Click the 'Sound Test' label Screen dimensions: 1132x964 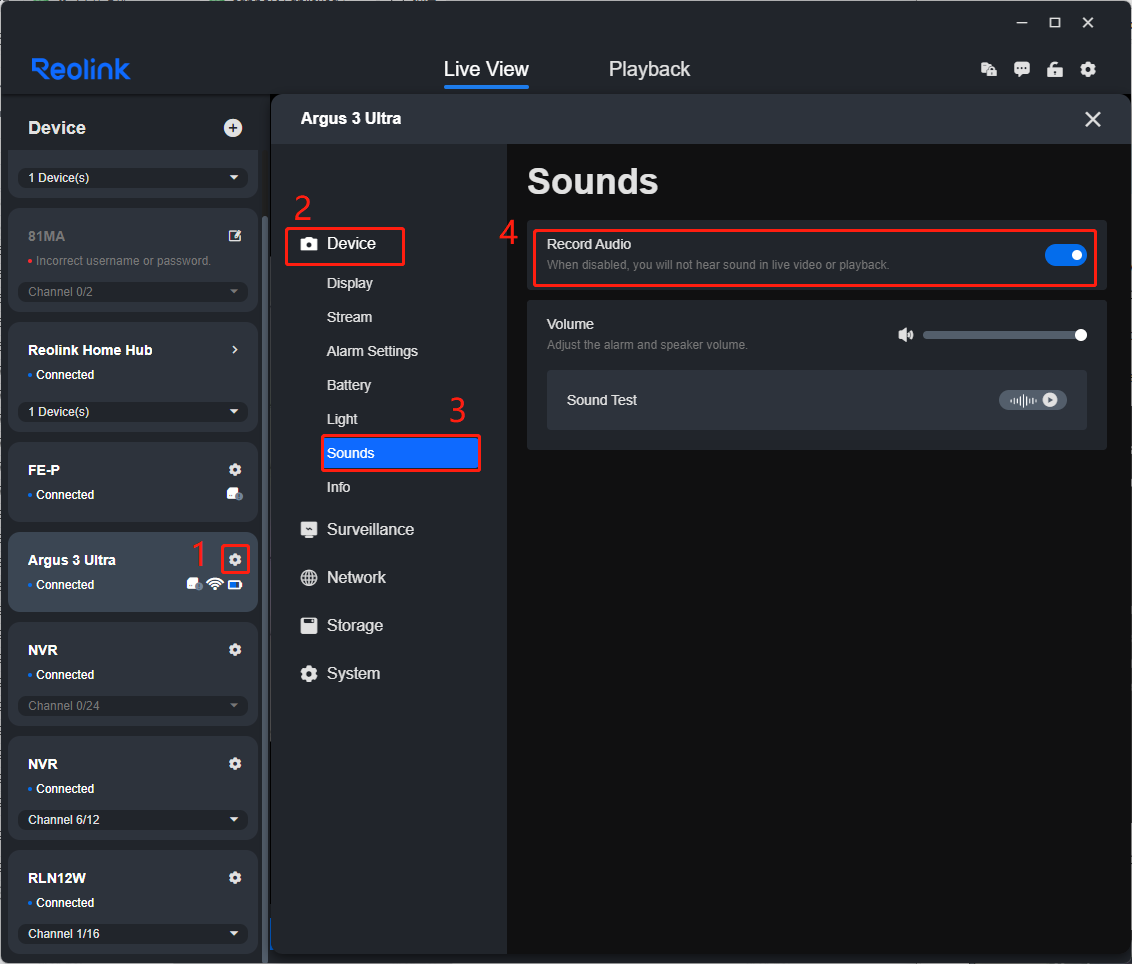[601, 400]
